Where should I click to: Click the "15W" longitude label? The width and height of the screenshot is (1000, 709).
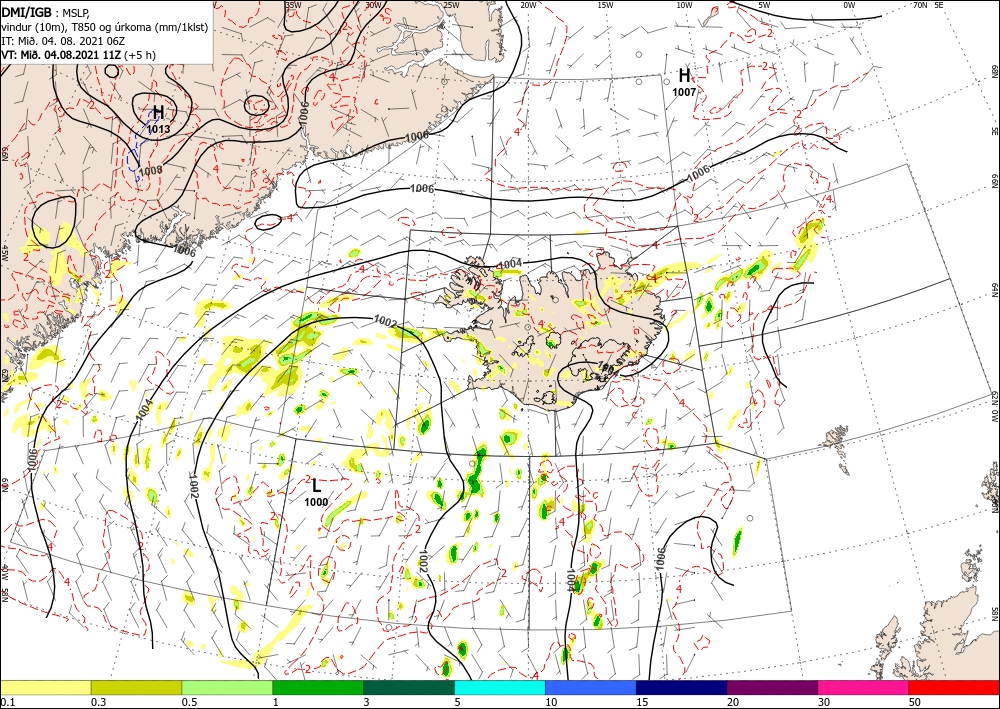(x=605, y=5)
